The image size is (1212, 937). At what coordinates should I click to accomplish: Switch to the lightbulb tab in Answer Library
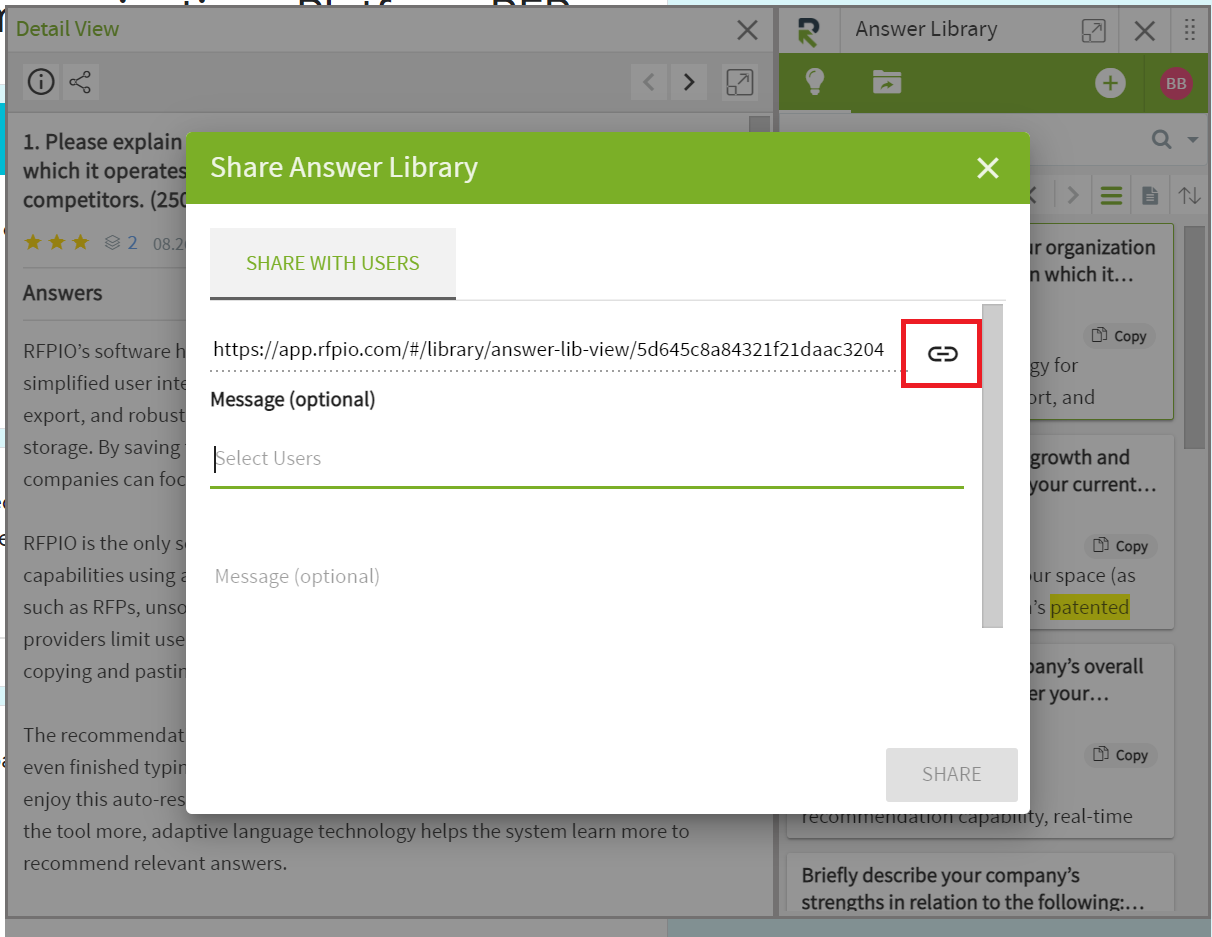coord(815,82)
